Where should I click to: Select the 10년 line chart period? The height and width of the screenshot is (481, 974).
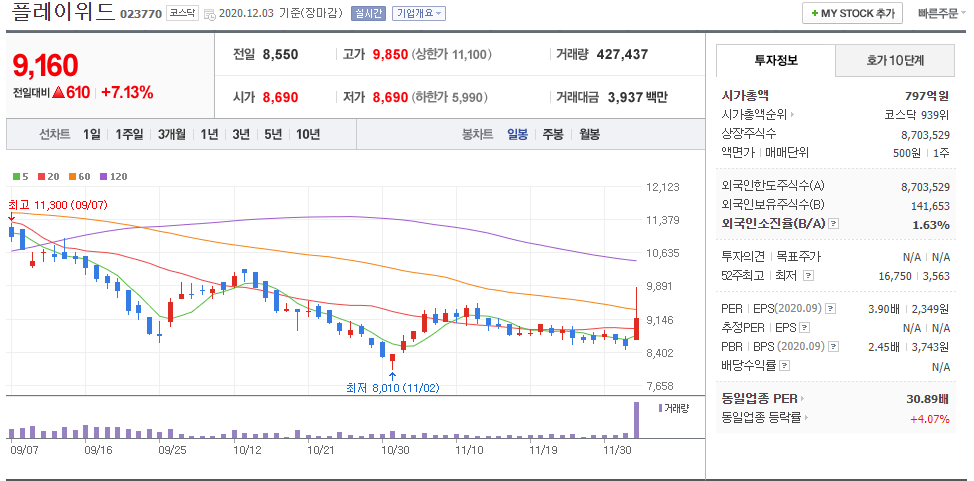[x=308, y=134]
